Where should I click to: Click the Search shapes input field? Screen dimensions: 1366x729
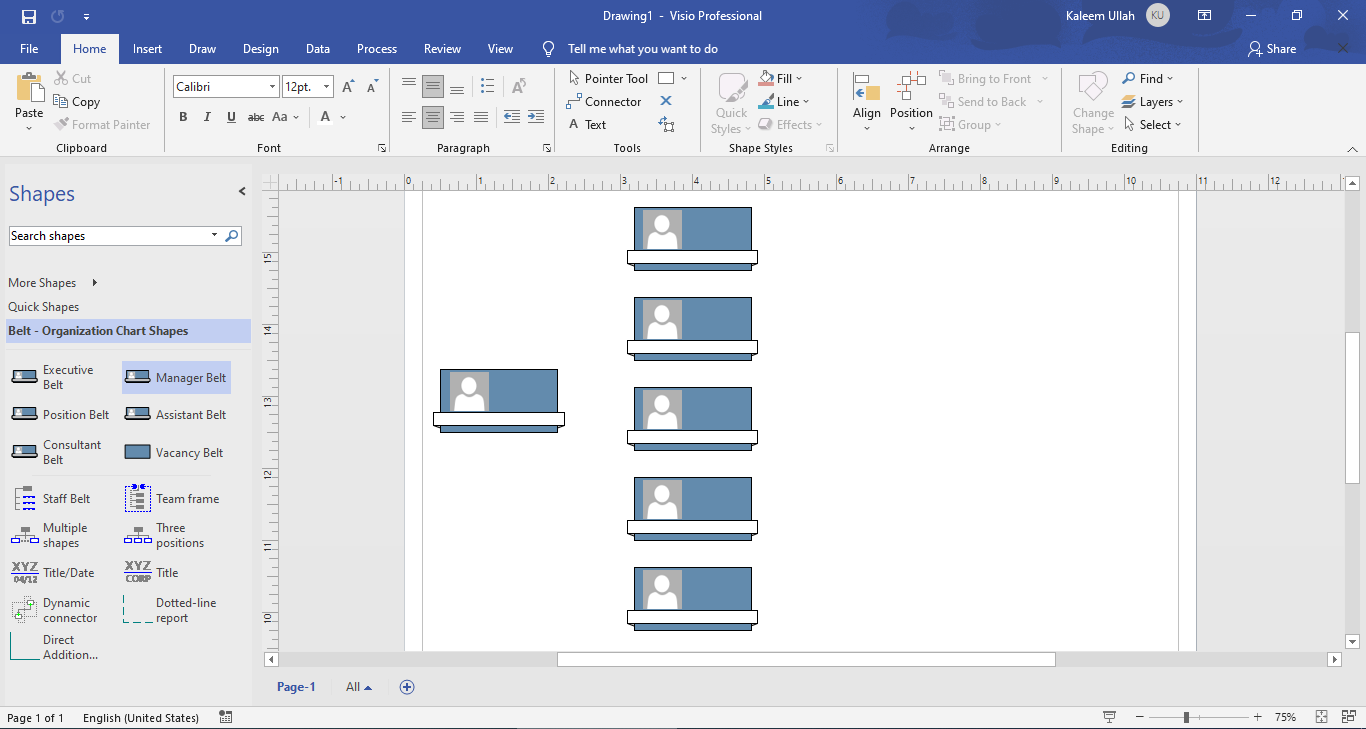tap(110, 235)
